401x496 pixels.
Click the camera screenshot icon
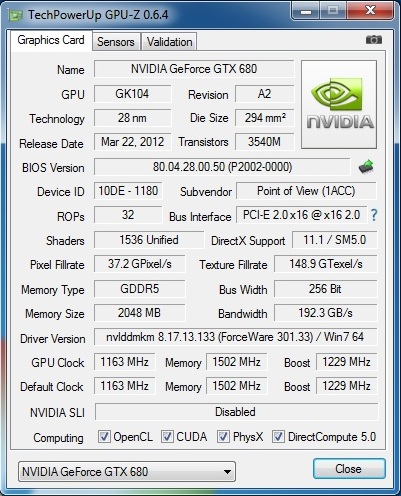click(374, 40)
